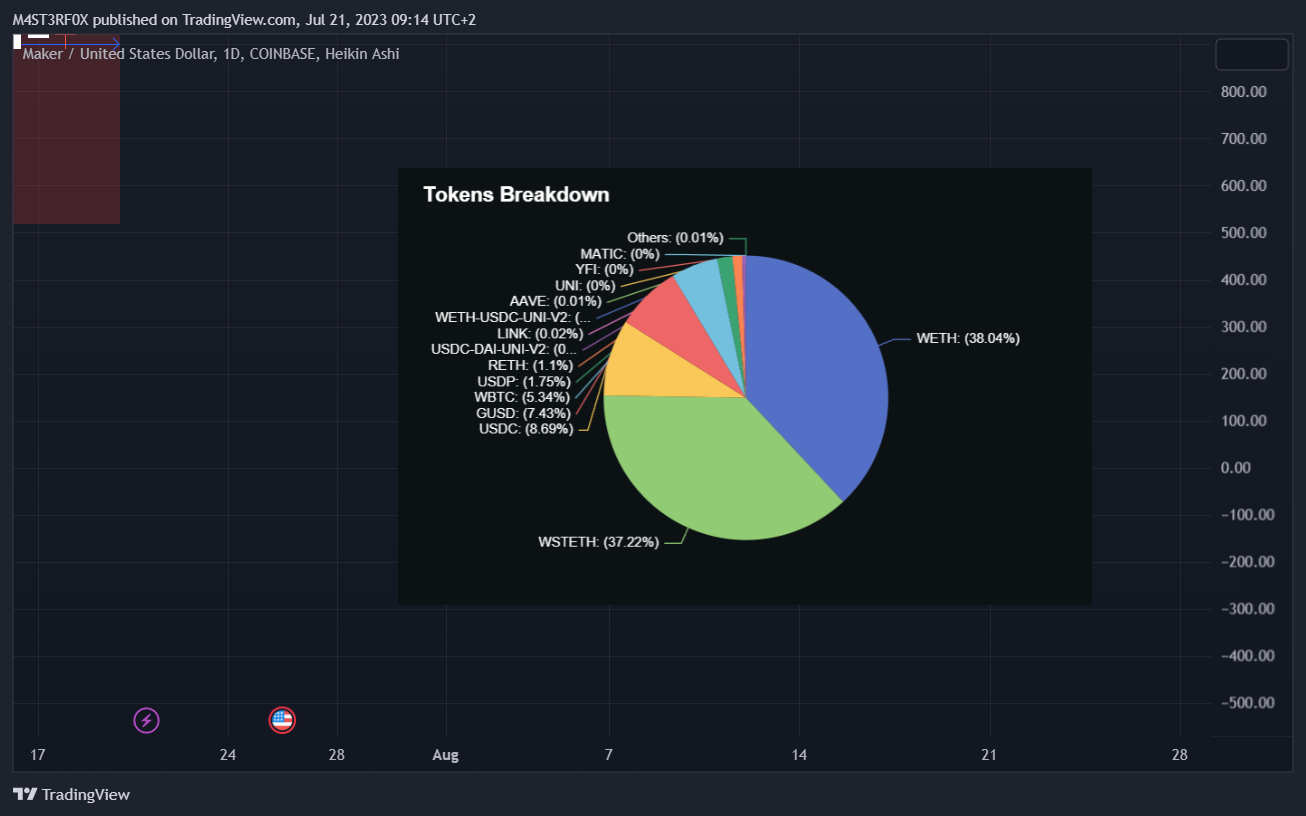Viewport: 1306px width, 816px height.
Task: Click the USDC (8.69%) label
Action: [x=526, y=428]
